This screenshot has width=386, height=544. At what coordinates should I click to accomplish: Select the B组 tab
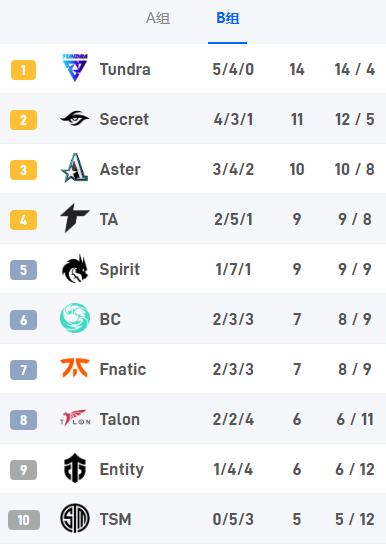pyautogui.click(x=228, y=18)
